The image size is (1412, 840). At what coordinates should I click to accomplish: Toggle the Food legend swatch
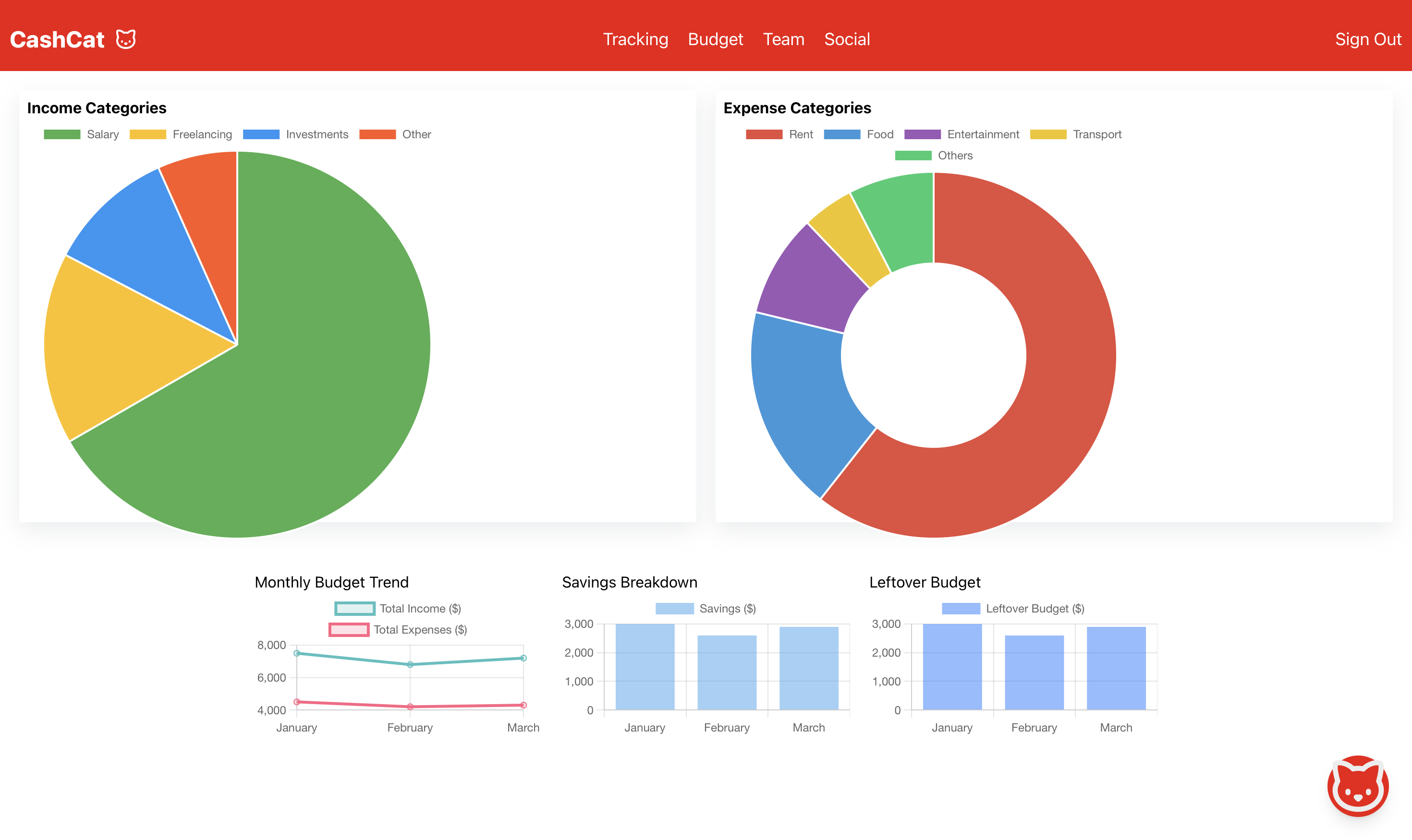point(841,134)
